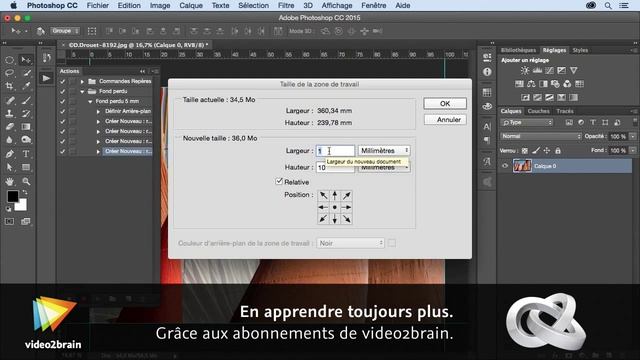Click the Actions play panel icon
The height and width of the screenshot is (360, 640).
(x=47, y=78)
